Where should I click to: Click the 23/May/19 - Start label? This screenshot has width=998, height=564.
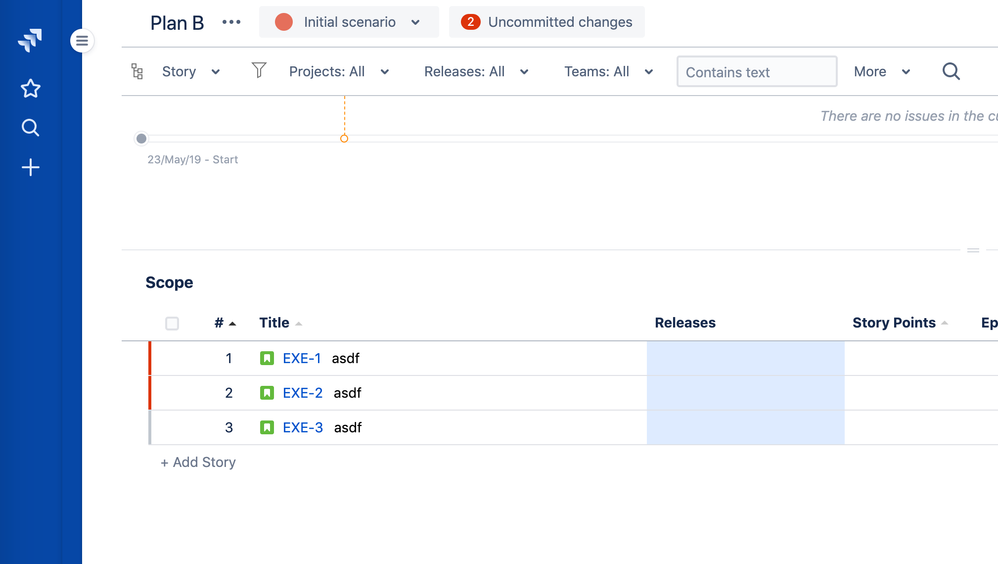point(192,160)
